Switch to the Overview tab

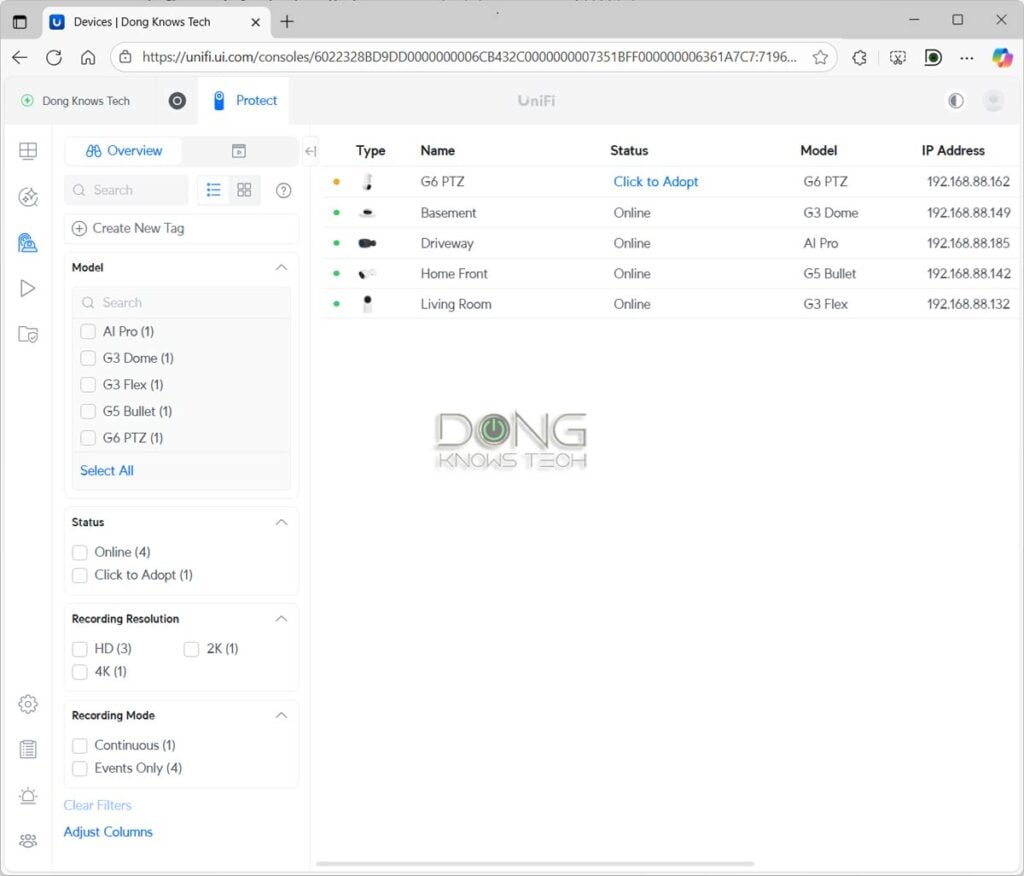124,151
